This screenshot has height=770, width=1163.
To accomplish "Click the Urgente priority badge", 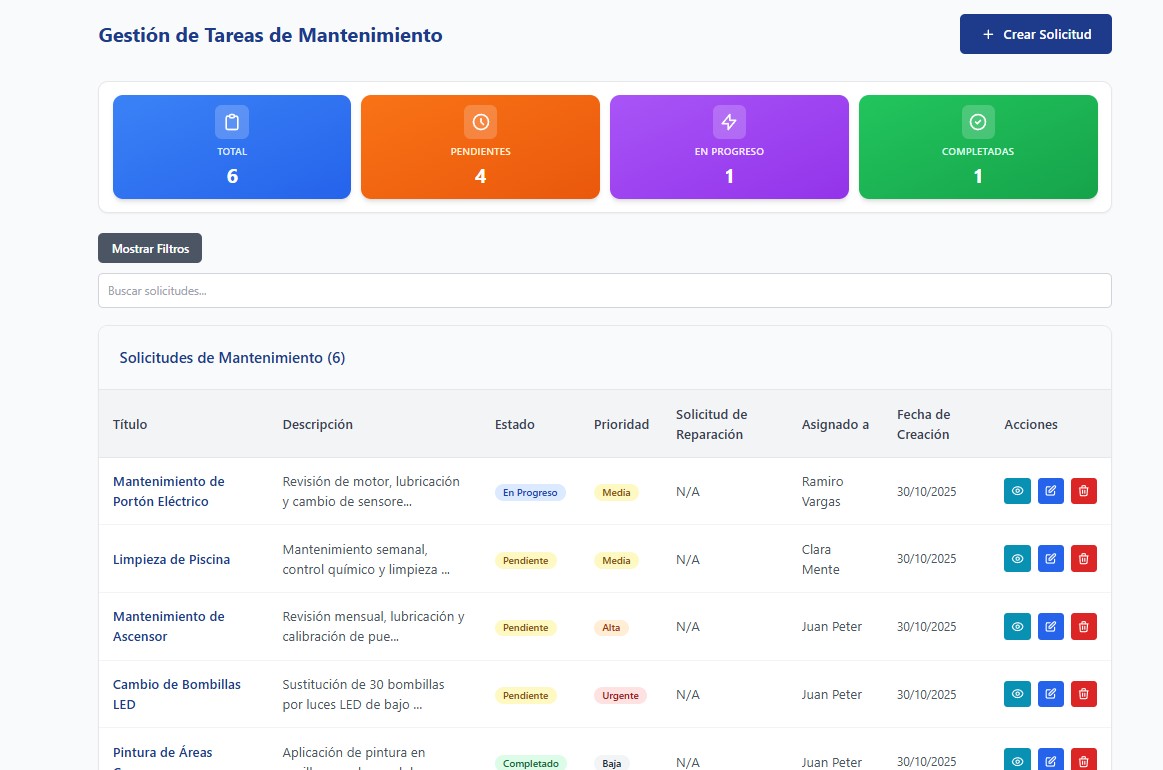I will click(x=620, y=695).
